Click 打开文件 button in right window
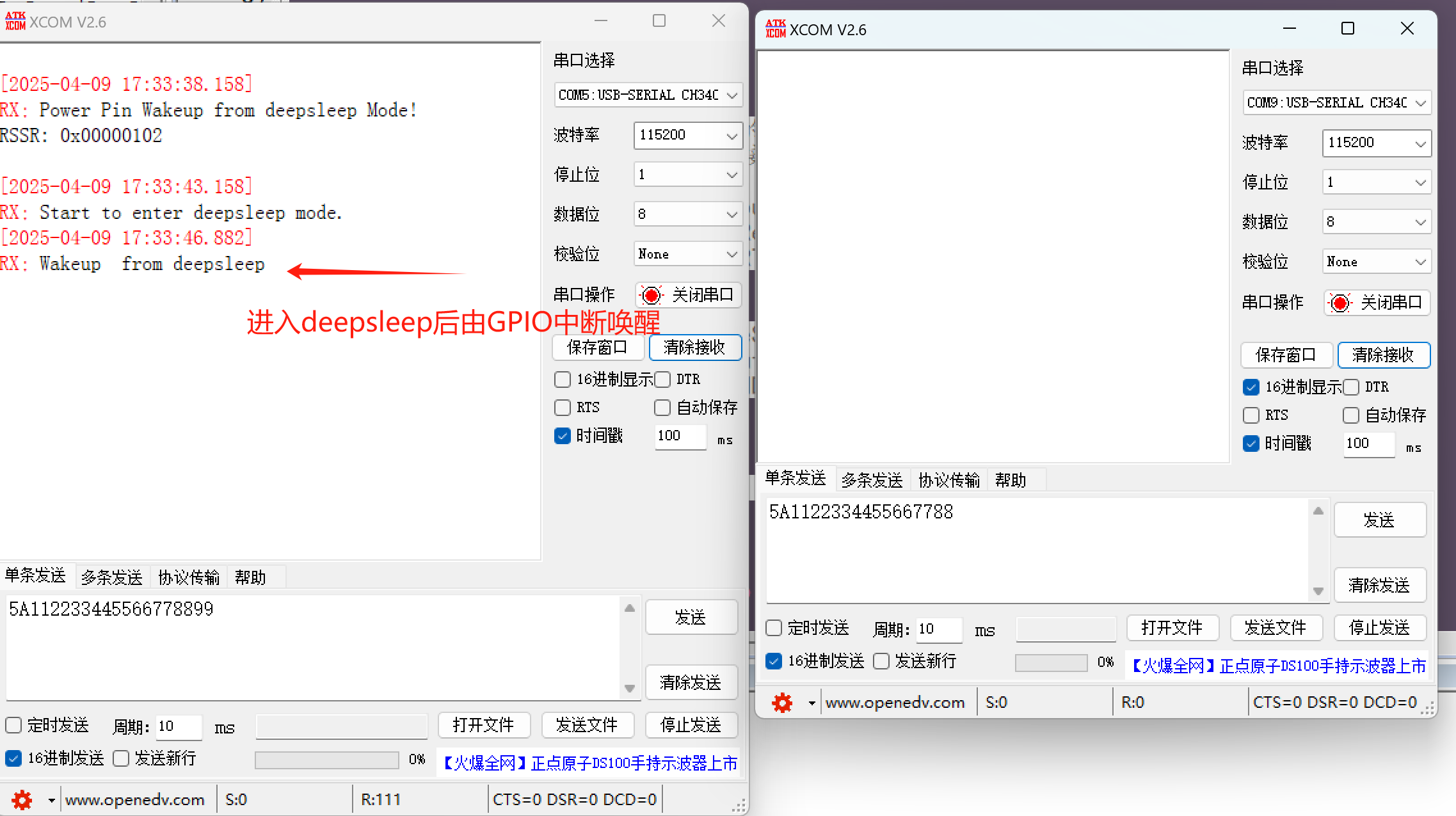Image resolution: width=1456 pixels, height=816 pixels. [x=1172, y=628]
